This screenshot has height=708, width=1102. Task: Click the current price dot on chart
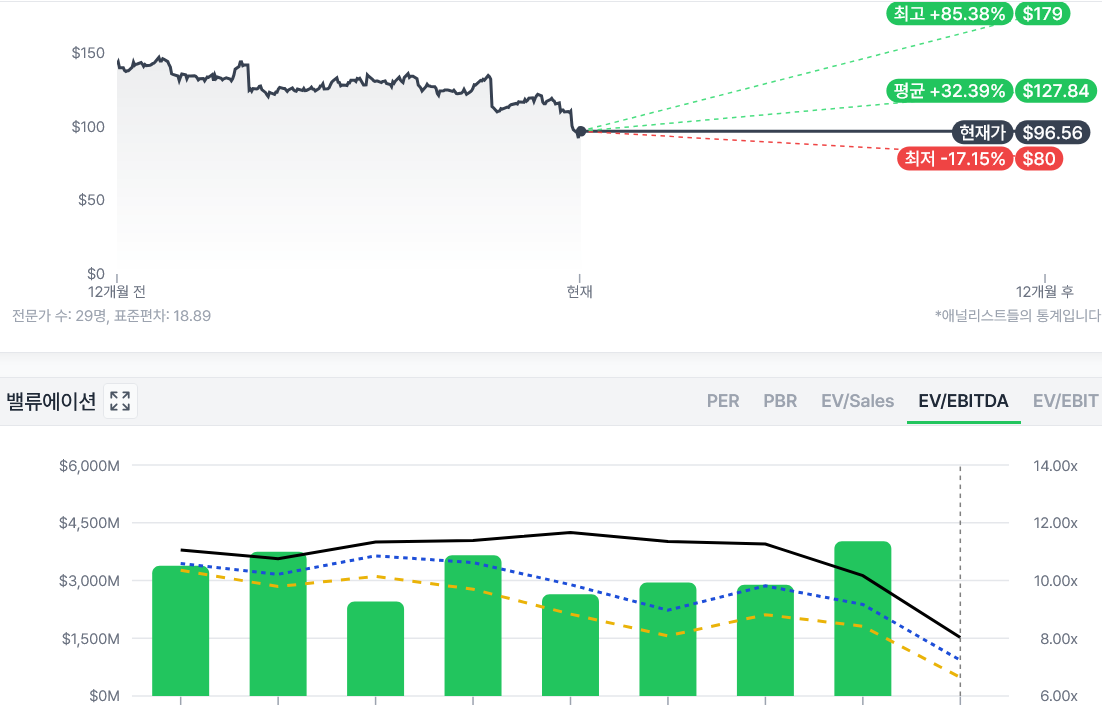(581, 131)
